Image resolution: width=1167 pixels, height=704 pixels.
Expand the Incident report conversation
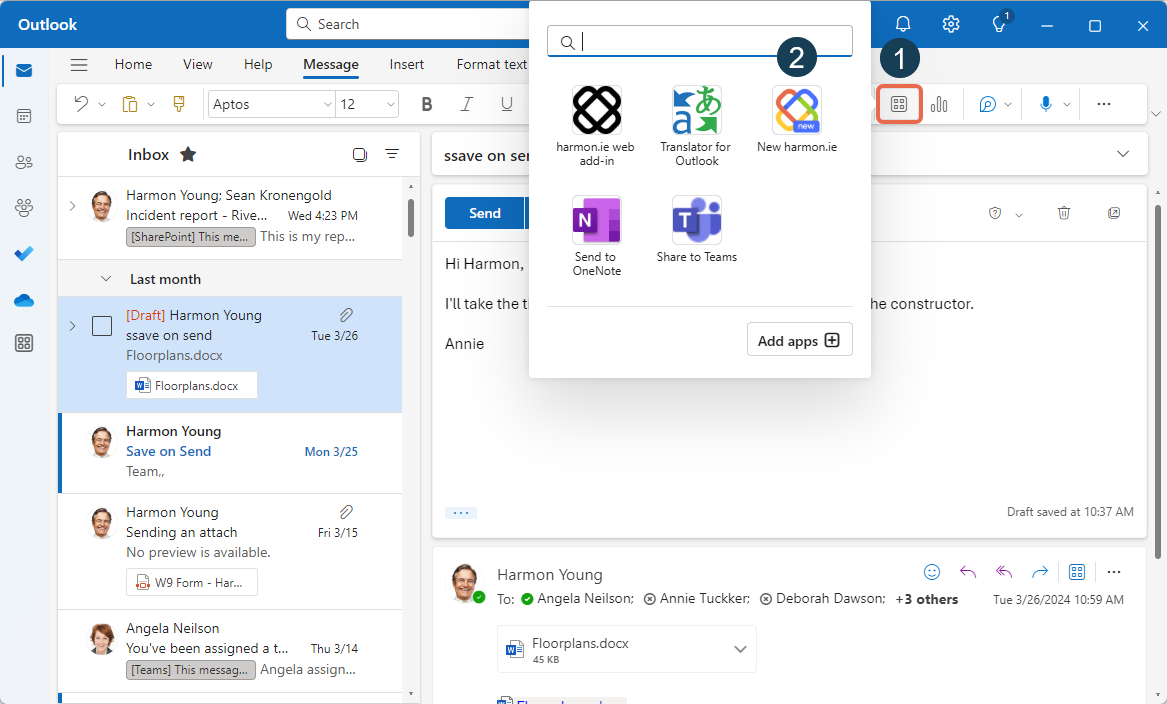coord(72,205)
